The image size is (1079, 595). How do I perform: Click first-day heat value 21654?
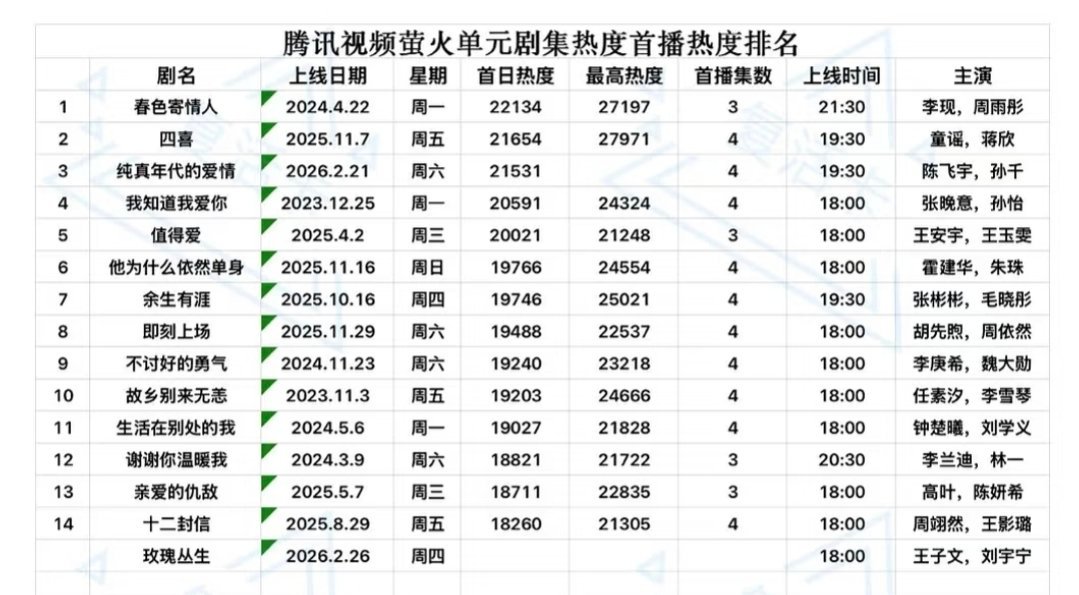click(x=515, y=139)
